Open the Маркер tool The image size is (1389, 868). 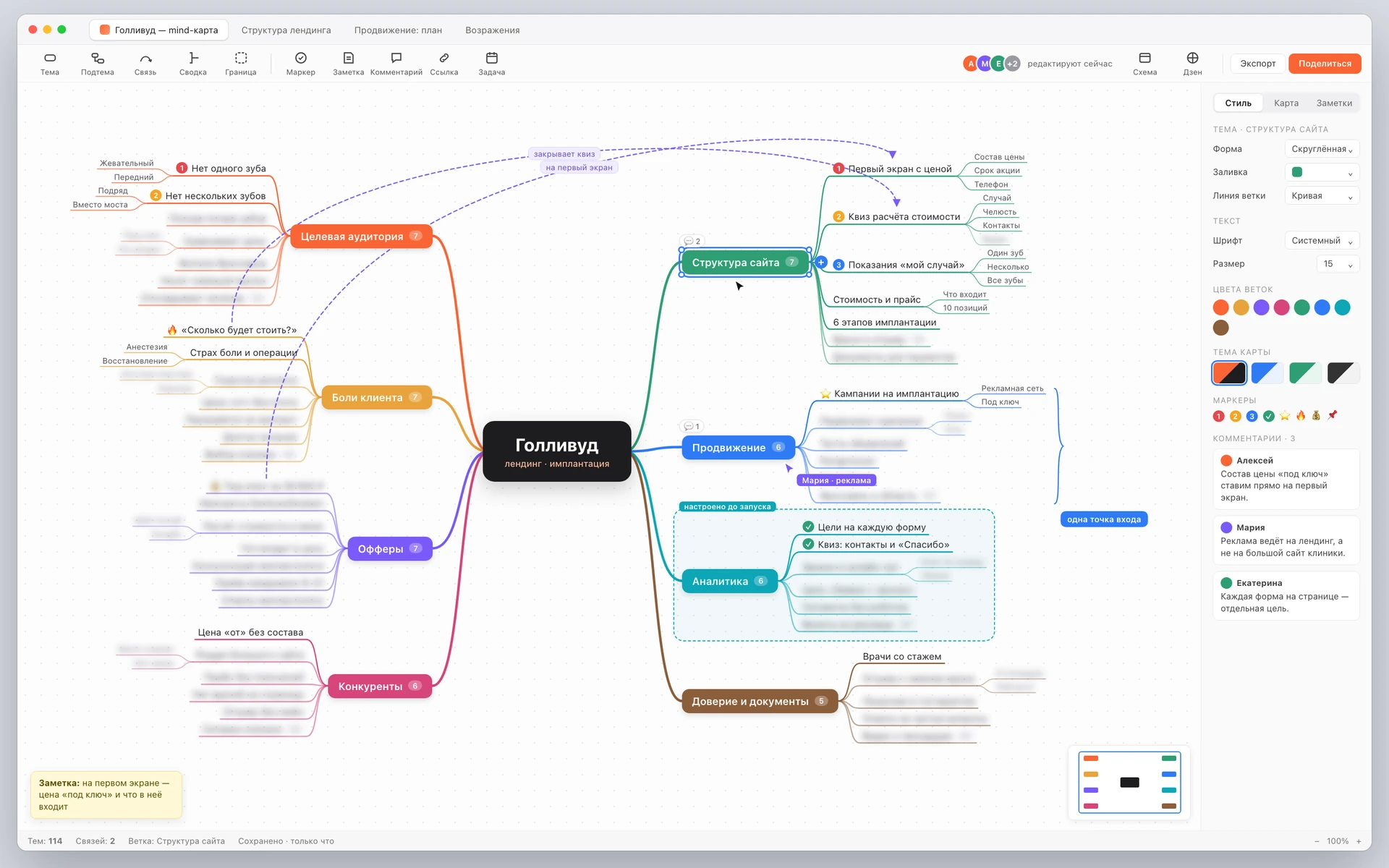[301, 64]
